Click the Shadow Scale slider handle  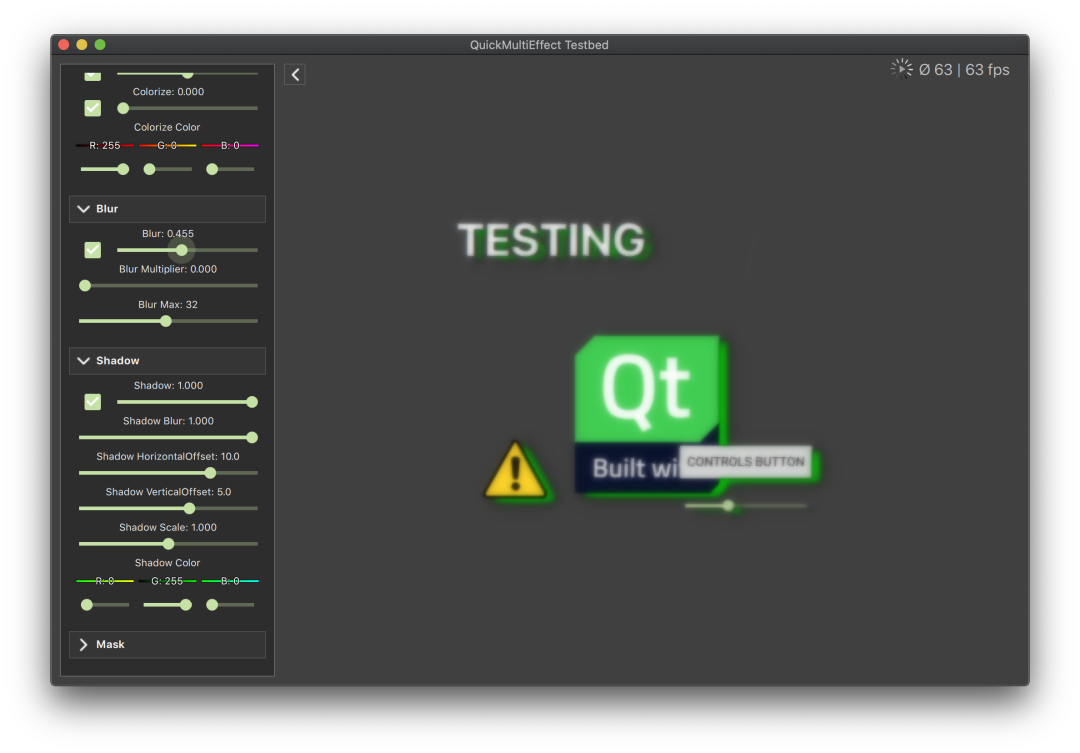tap(169, 544)
